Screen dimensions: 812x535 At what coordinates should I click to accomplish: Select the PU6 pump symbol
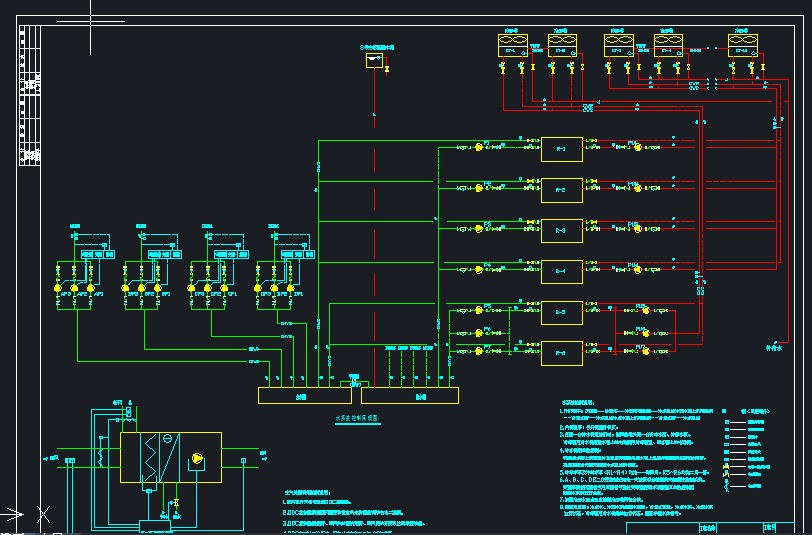coord(645,333)
